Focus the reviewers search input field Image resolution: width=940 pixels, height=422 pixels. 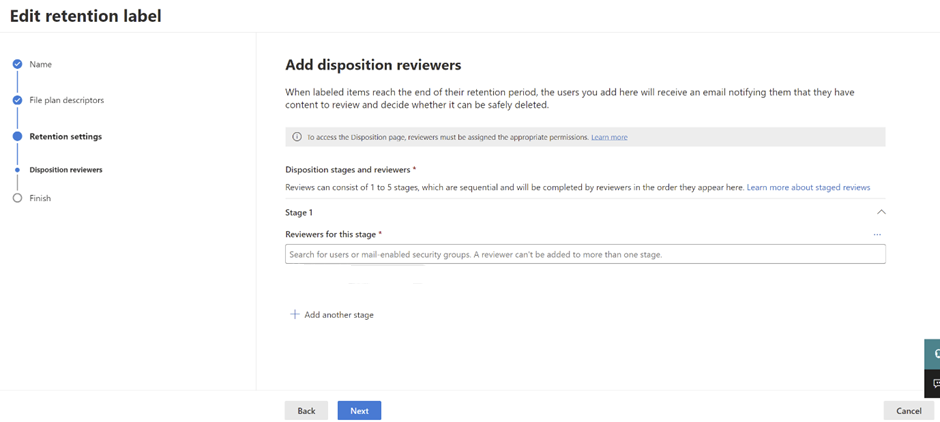point(585,255)
